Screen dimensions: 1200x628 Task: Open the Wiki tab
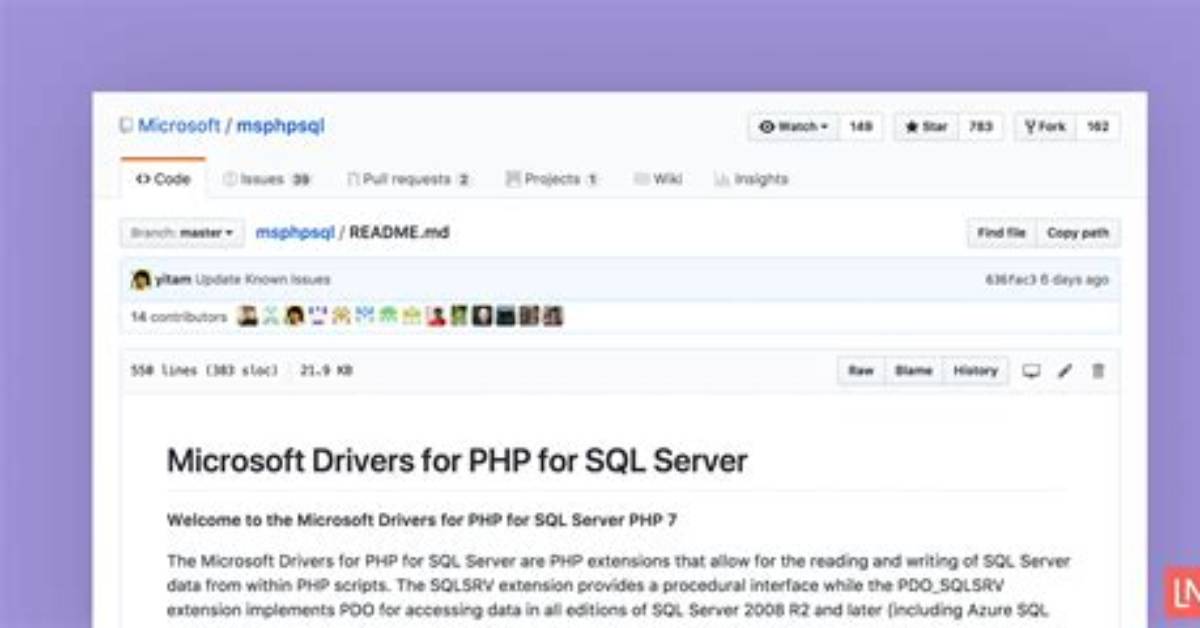pos(658,179)
